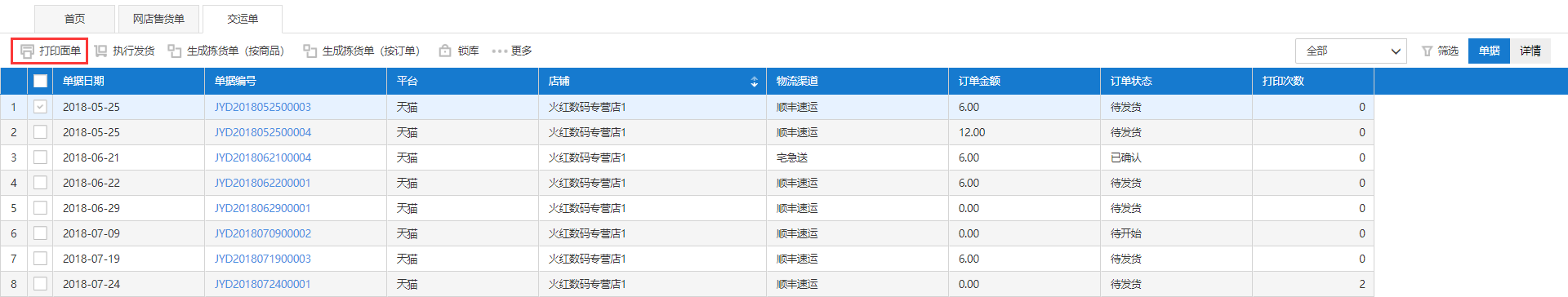Select the 单据 view button
This screenshot has width=1568, height=297.
1489,51
